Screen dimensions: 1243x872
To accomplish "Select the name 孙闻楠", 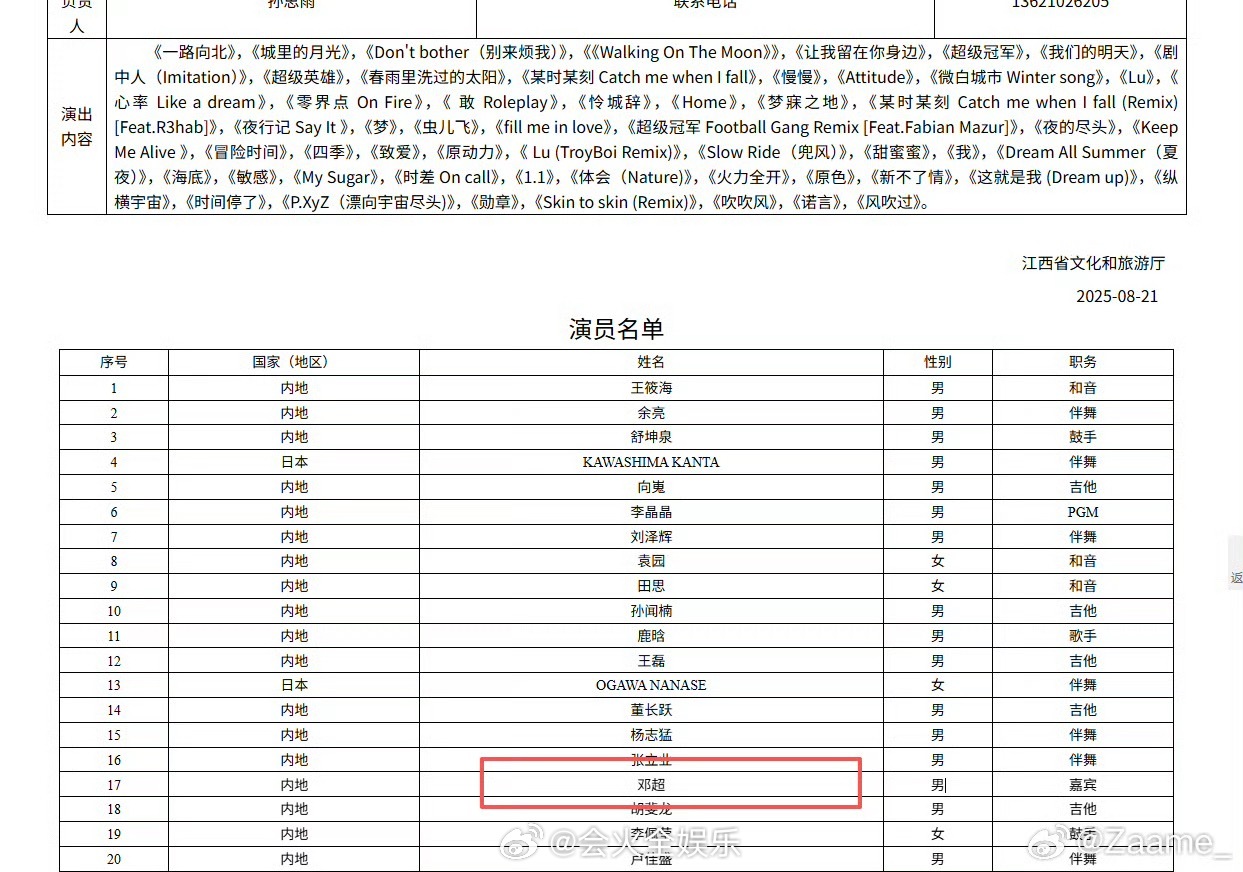I will [651, 611].
